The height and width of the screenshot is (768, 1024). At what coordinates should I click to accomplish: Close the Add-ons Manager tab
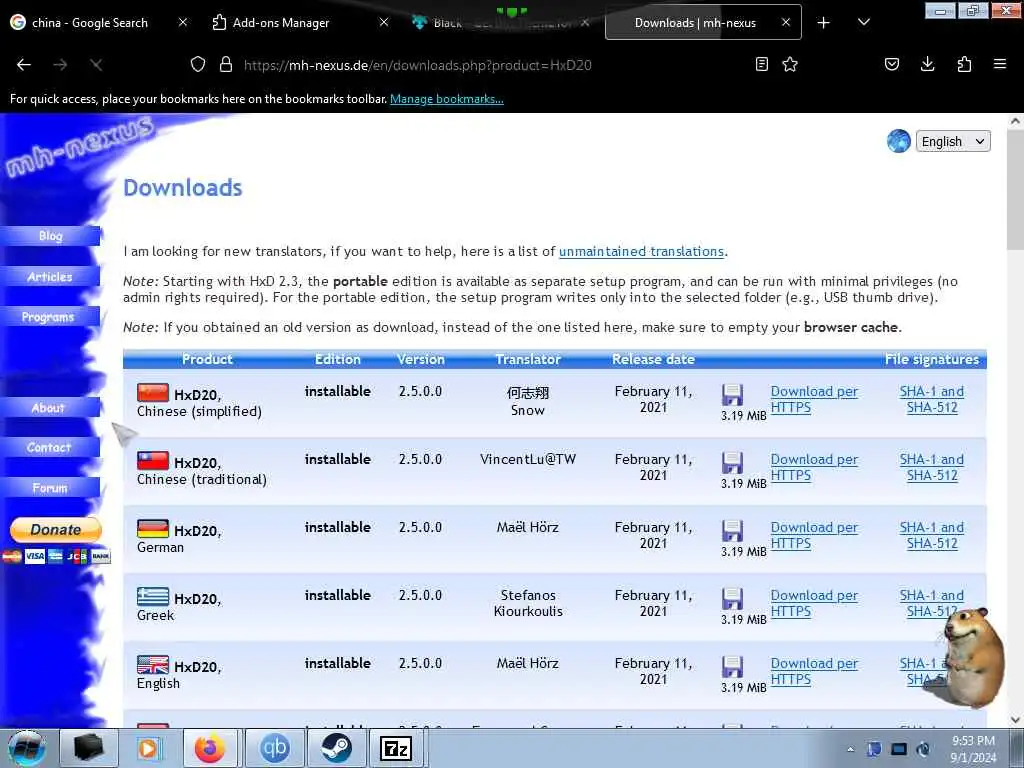point(384,22)
